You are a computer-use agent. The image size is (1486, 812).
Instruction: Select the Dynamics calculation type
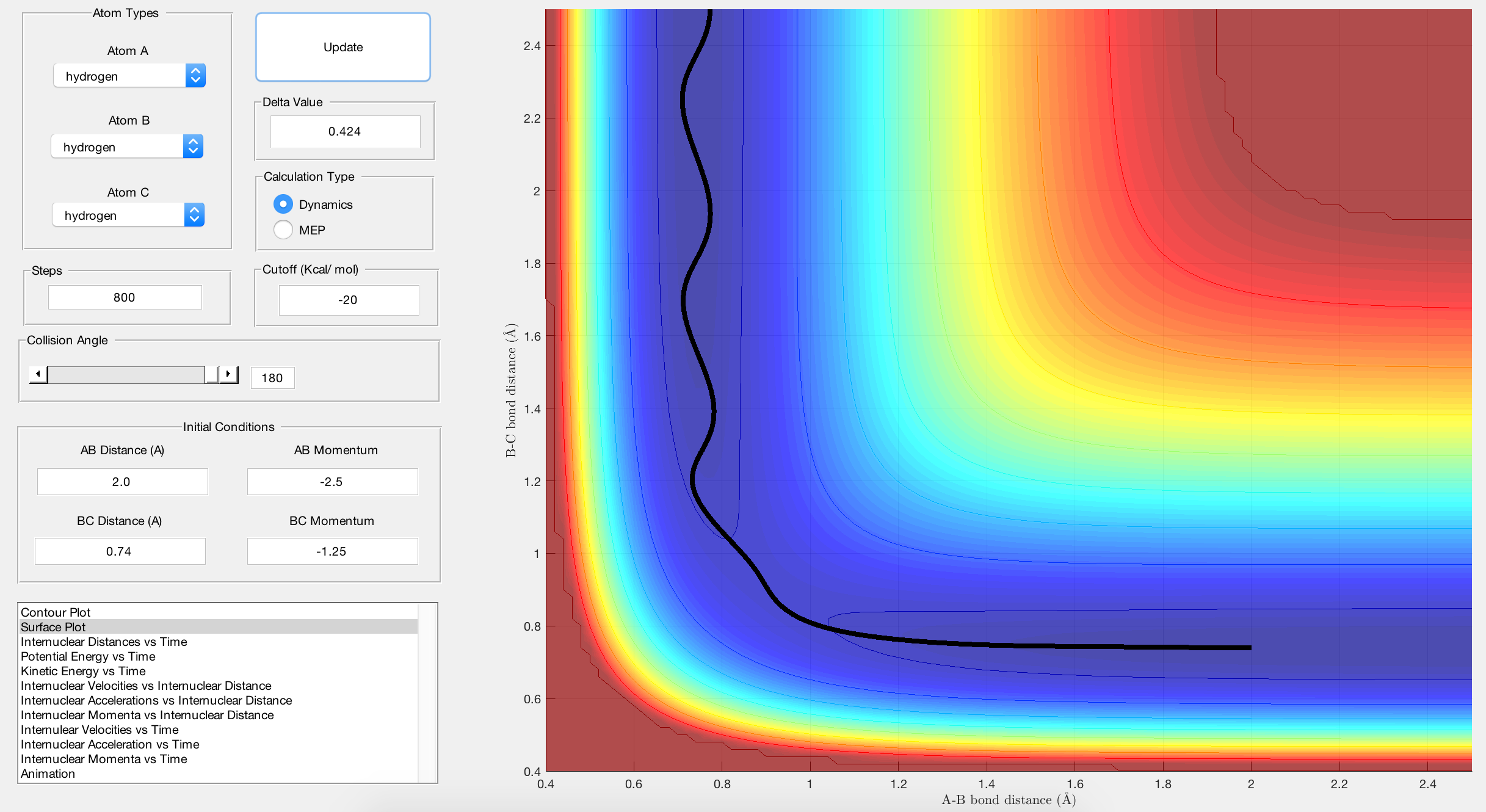(x=283, y=204)
